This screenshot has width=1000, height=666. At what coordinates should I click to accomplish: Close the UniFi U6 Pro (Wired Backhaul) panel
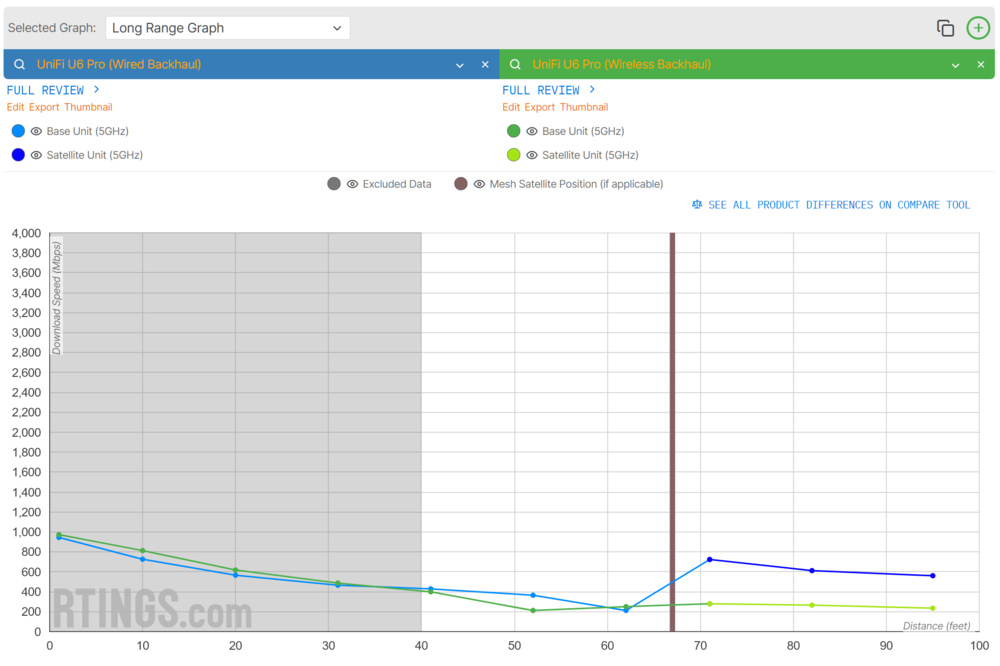(485, 63)
